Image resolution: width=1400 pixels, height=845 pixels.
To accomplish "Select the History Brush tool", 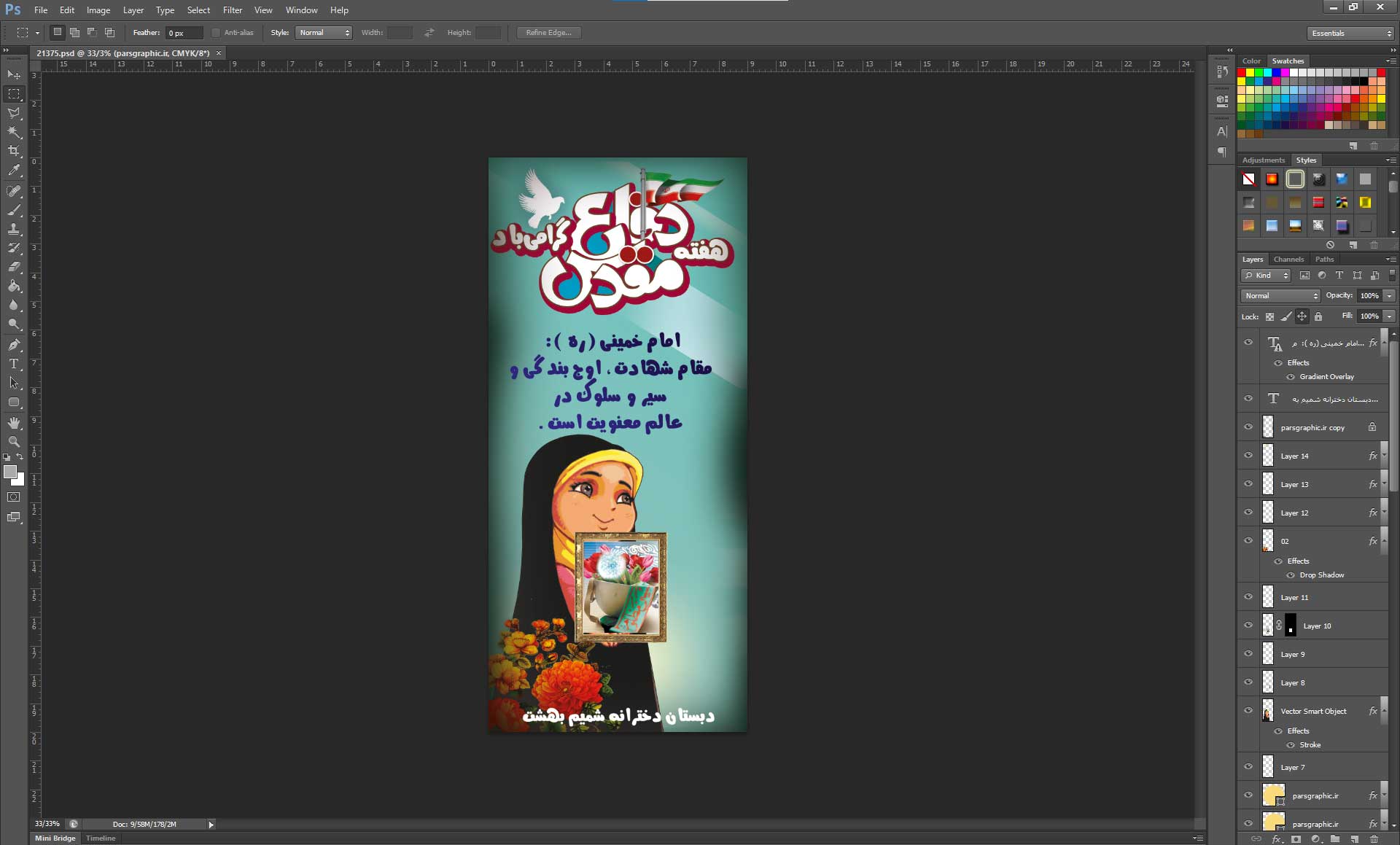I will [14, 248].
